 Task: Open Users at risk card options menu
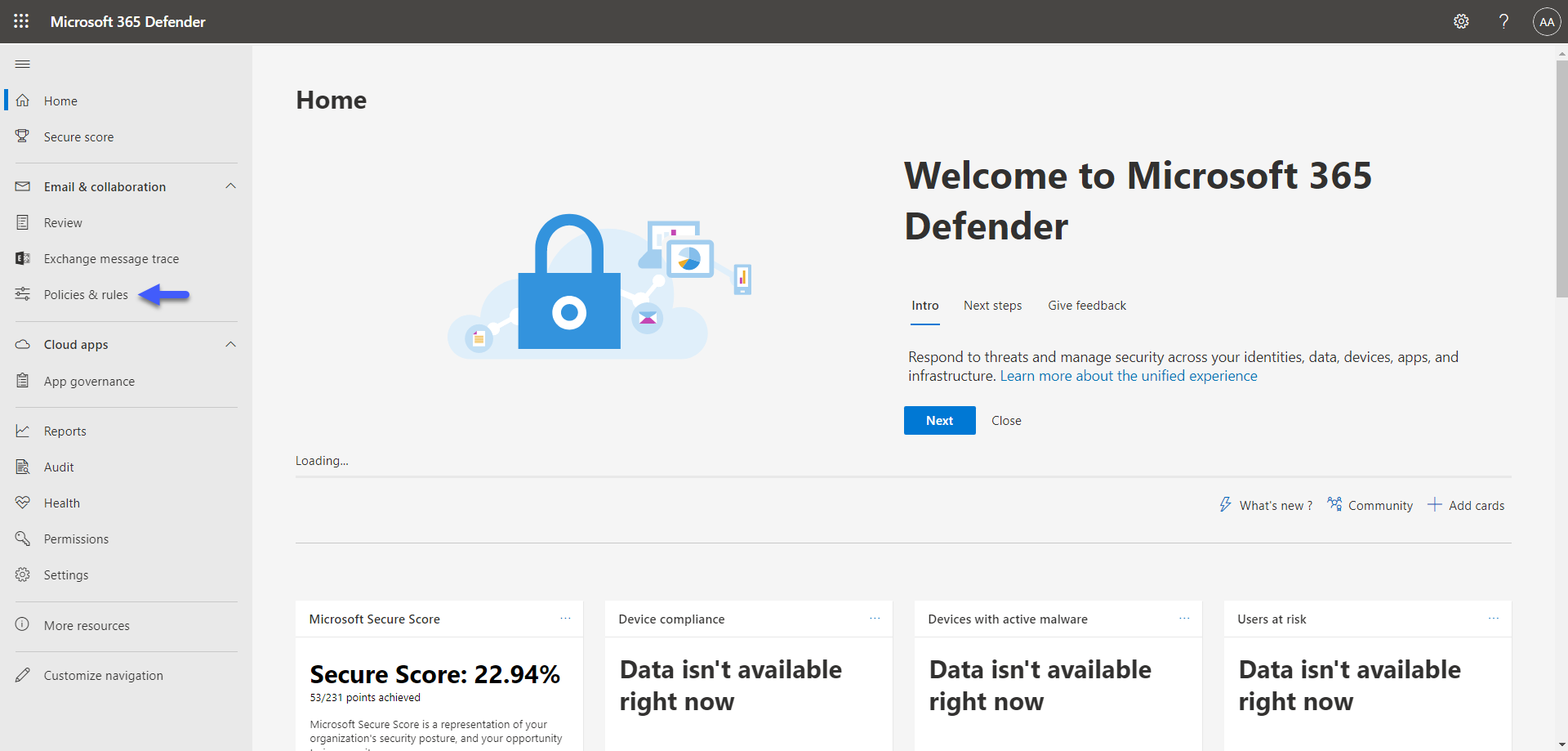[1494, 619]
